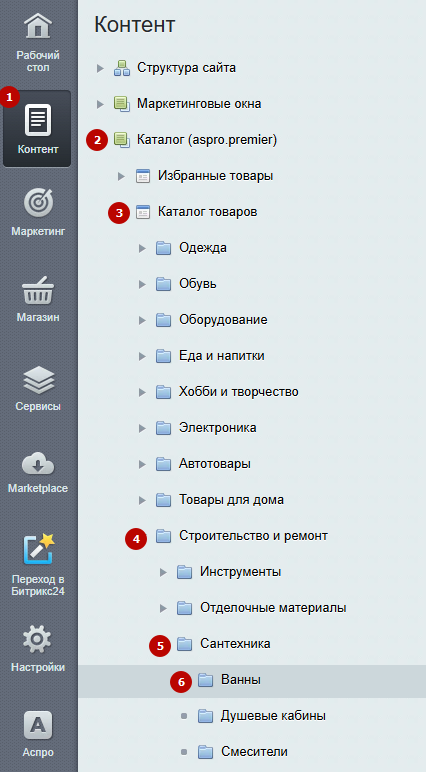Expand the Избранные товары node arrow
This screenshot has width=426, height=772.
[122, 176]
